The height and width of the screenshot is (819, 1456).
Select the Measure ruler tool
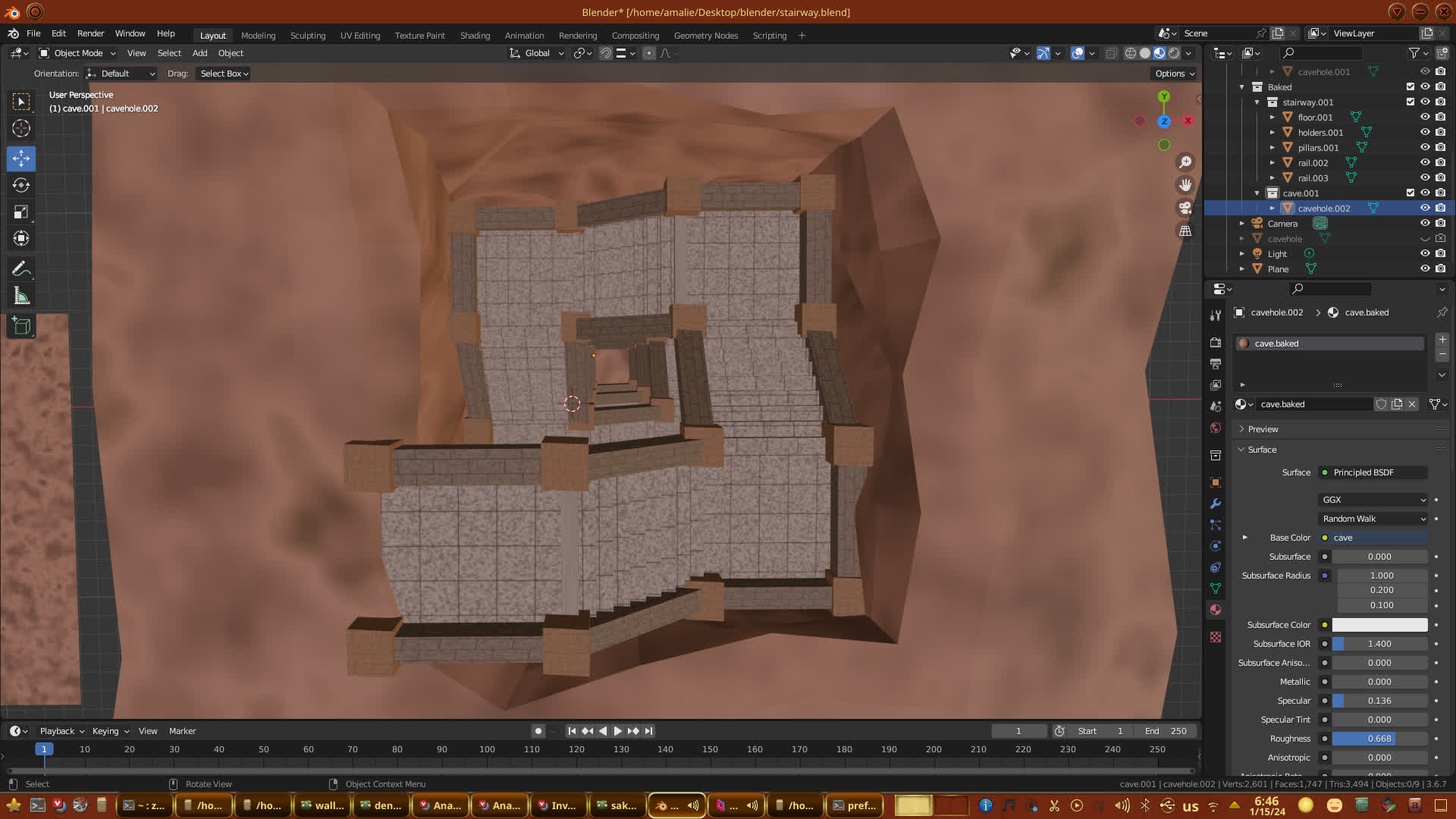point(21,297)
